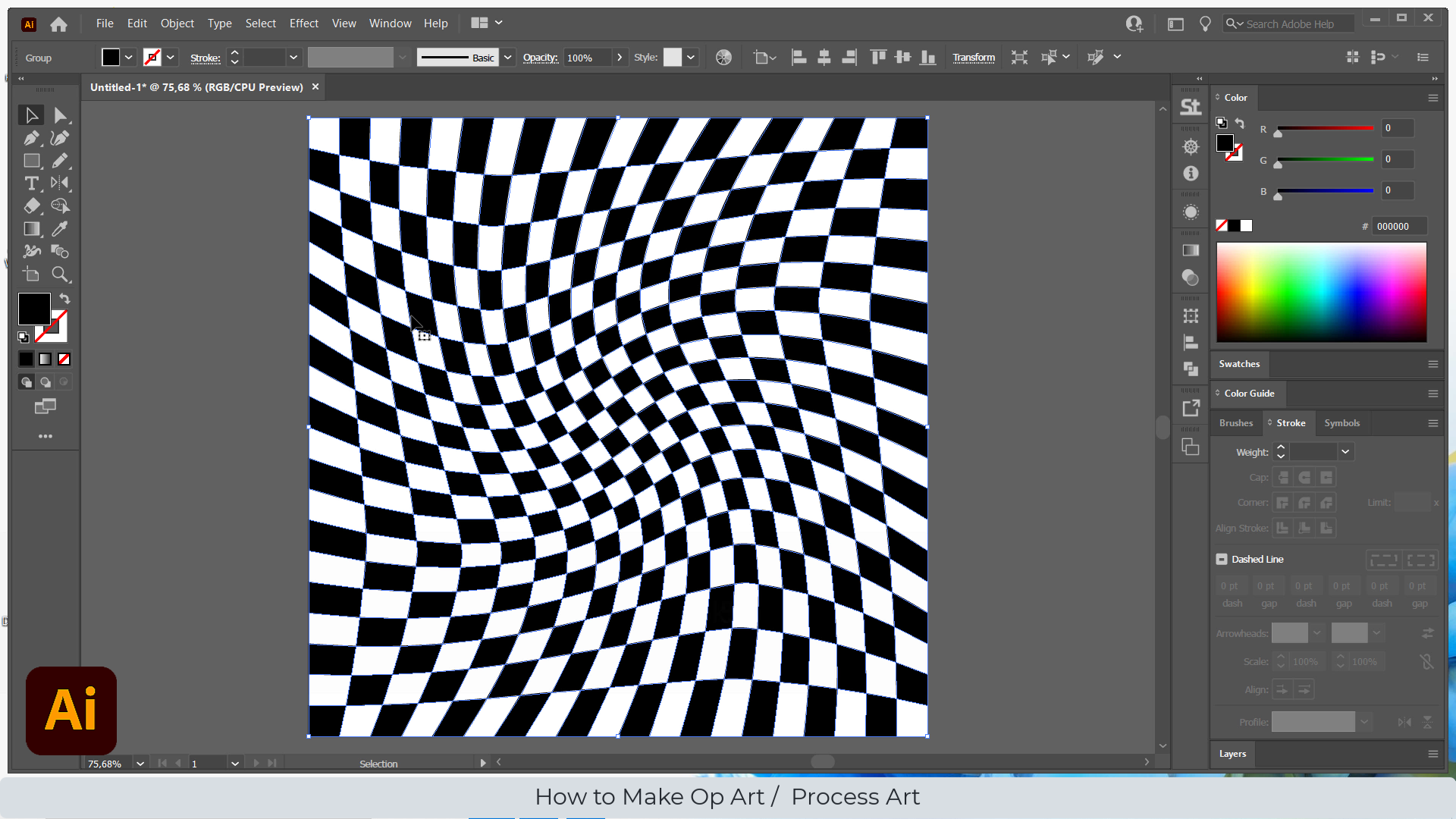Select the Paintbrush tool
This screenshot has width=1456, height=819.
pyautogui.click(x=60, y=161)
